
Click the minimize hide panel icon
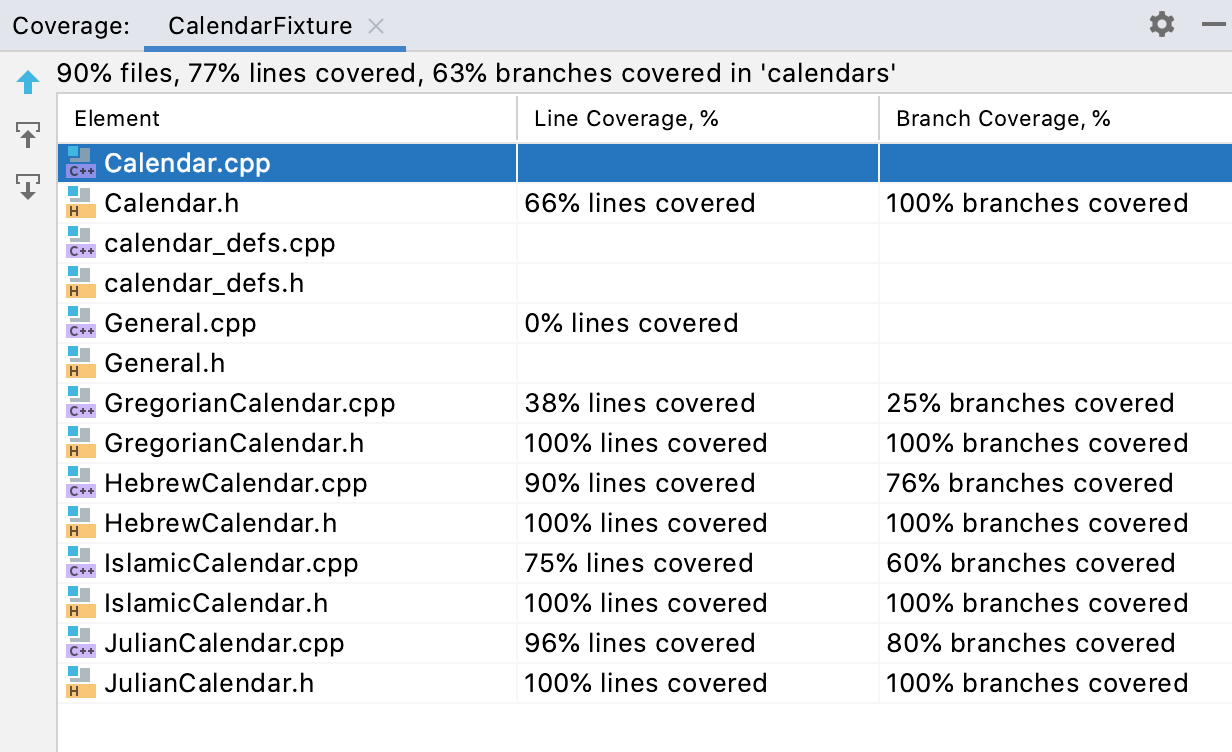click(x=1213, y=25)
